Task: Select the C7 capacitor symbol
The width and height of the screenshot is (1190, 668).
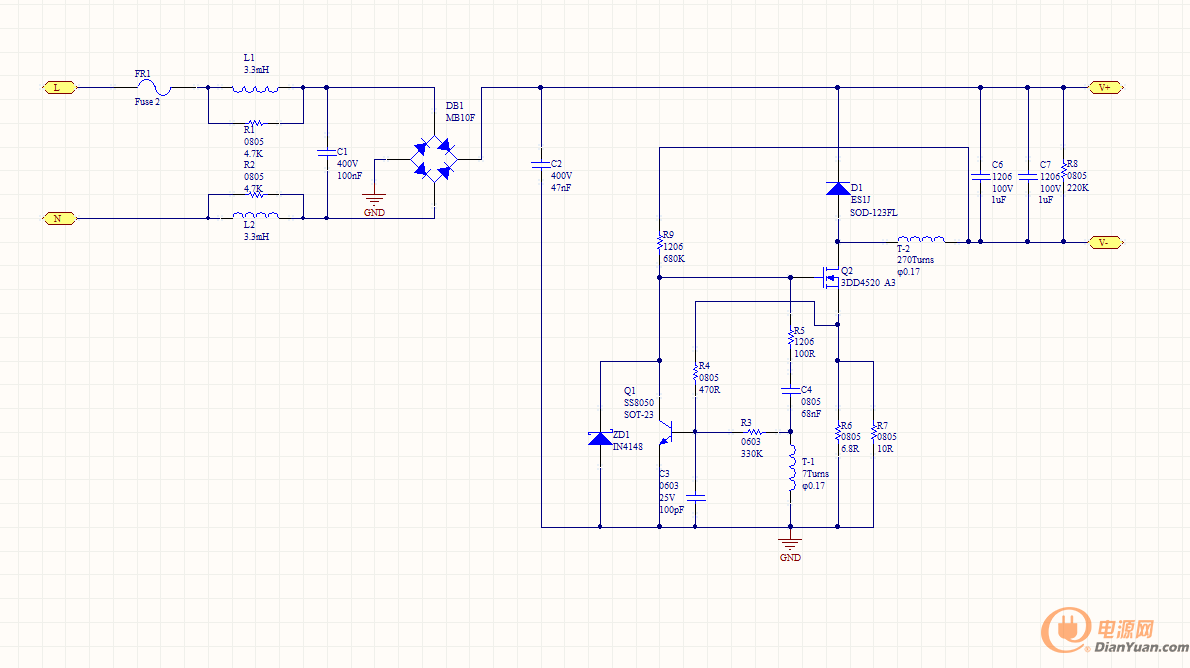Action: coord(1027,176)
